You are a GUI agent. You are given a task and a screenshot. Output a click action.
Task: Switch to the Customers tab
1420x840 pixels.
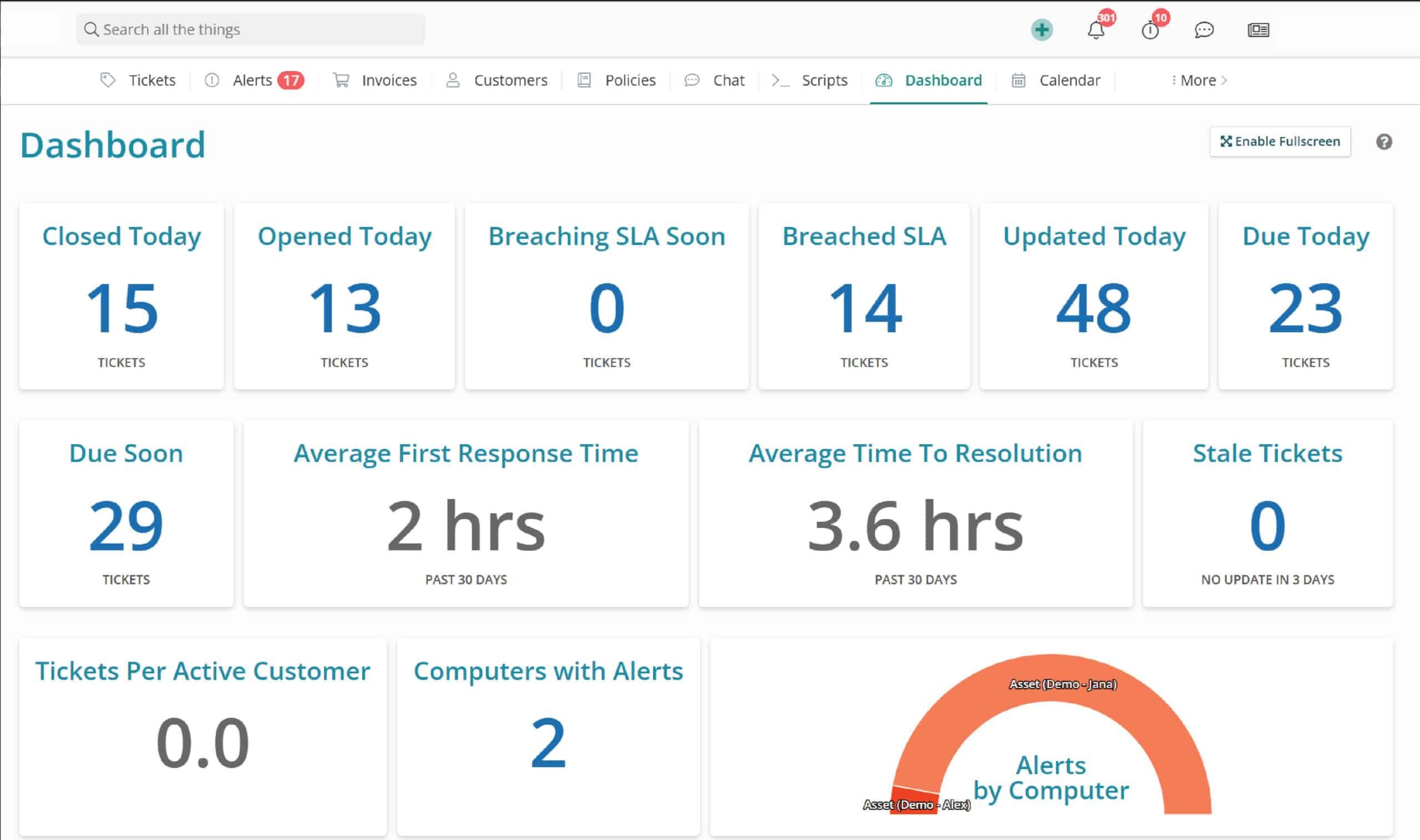(511, 80)
